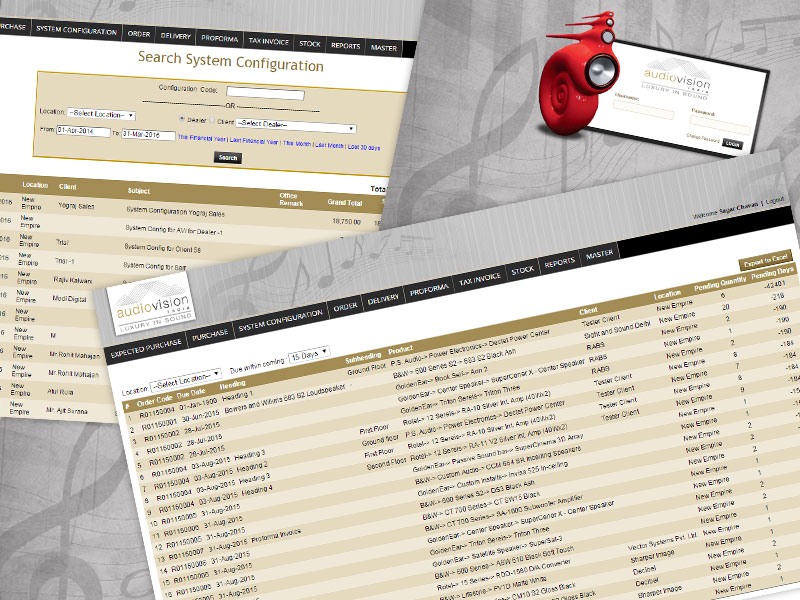
Task: Select the Client radio button in search form
Action: (212, 120)
